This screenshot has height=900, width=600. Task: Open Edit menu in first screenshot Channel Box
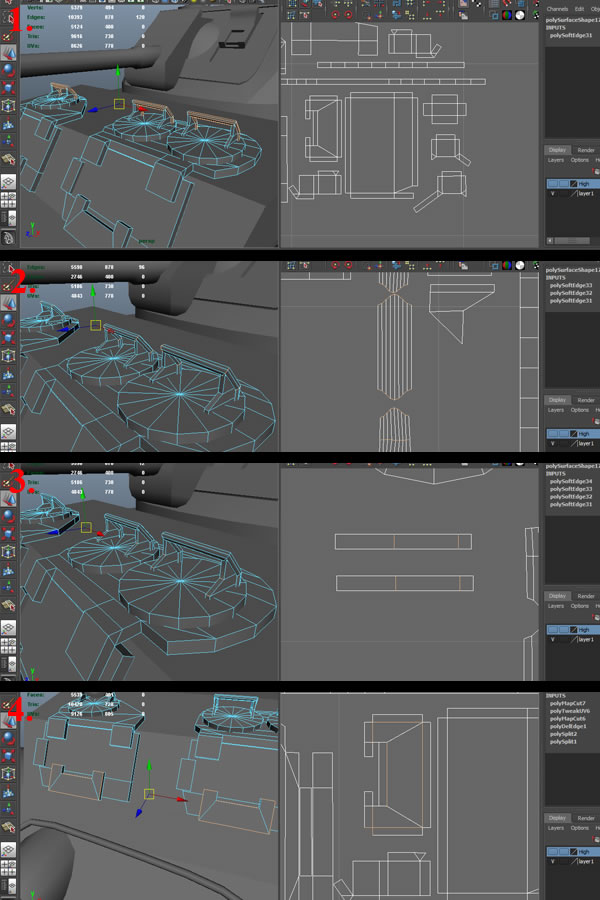click(579, 9)
